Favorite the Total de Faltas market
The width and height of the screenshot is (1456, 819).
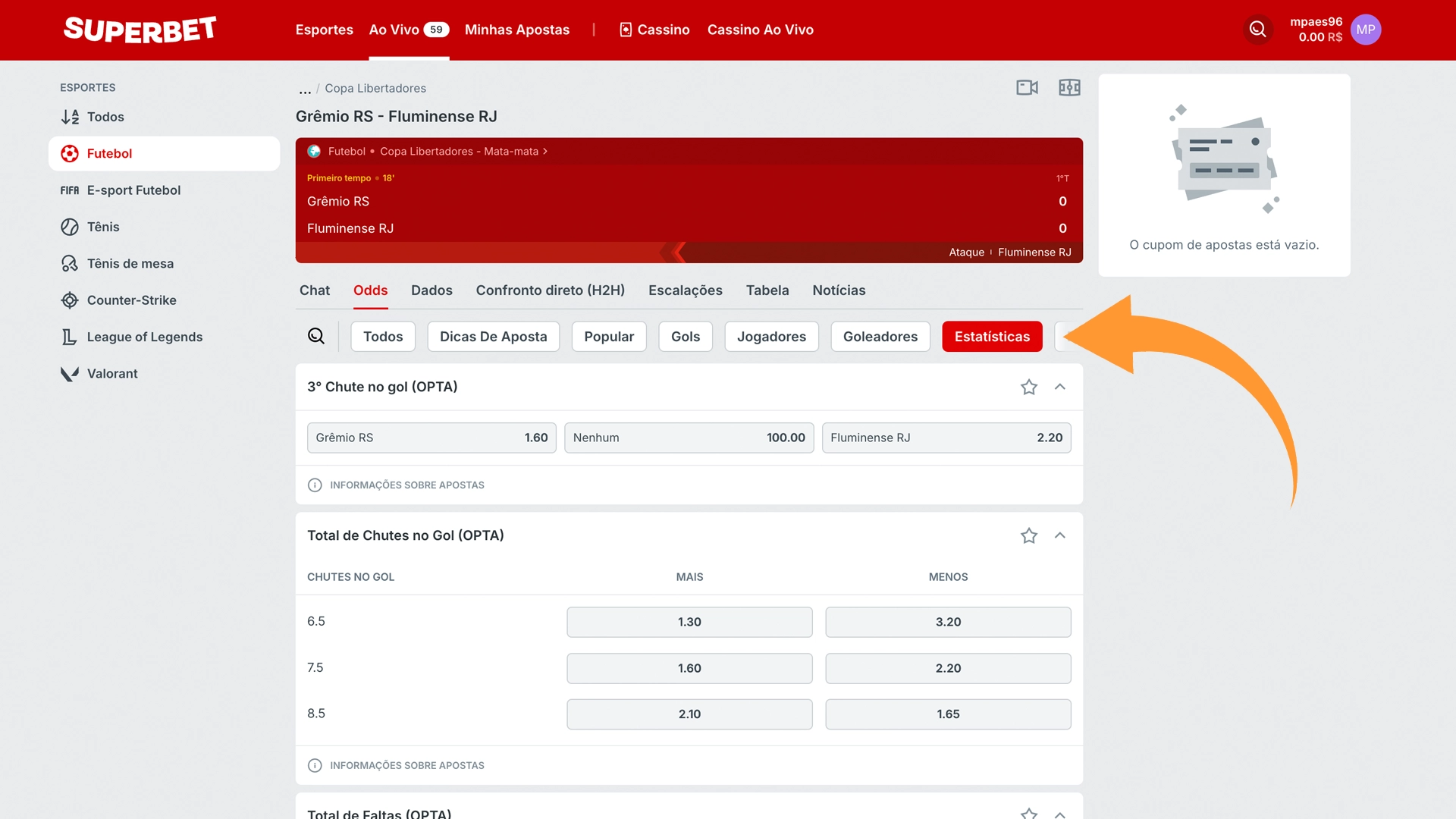[x=1029, y=813]
